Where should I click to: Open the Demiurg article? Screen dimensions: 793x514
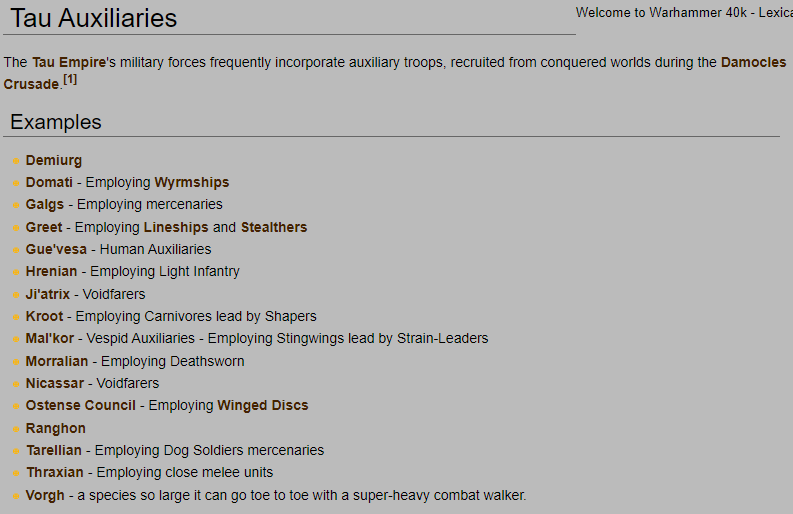point(54,160)
